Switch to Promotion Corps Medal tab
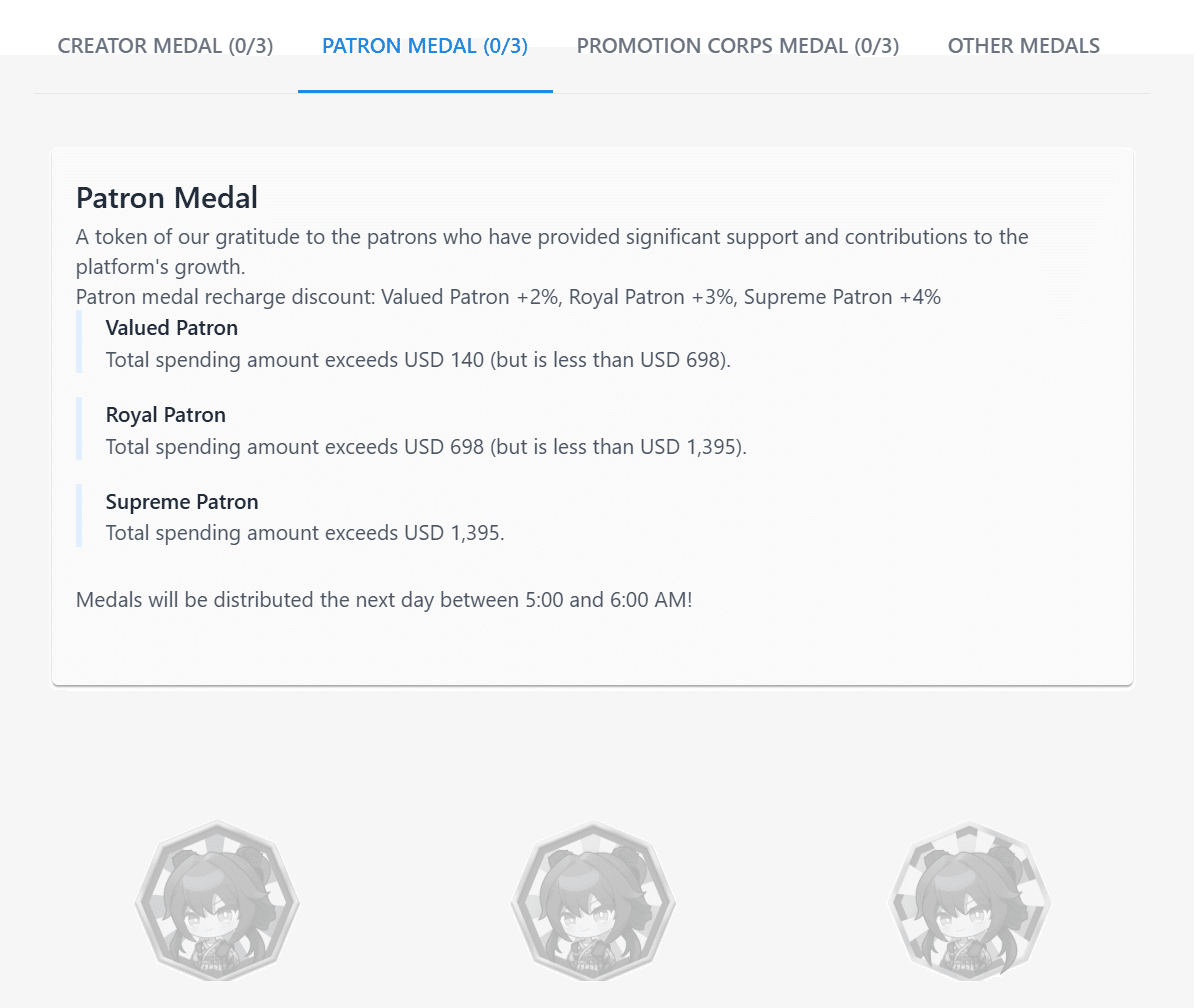The height and width of the screenshot is (1008, 1194). pyautogui.click(x=738, y=46)
